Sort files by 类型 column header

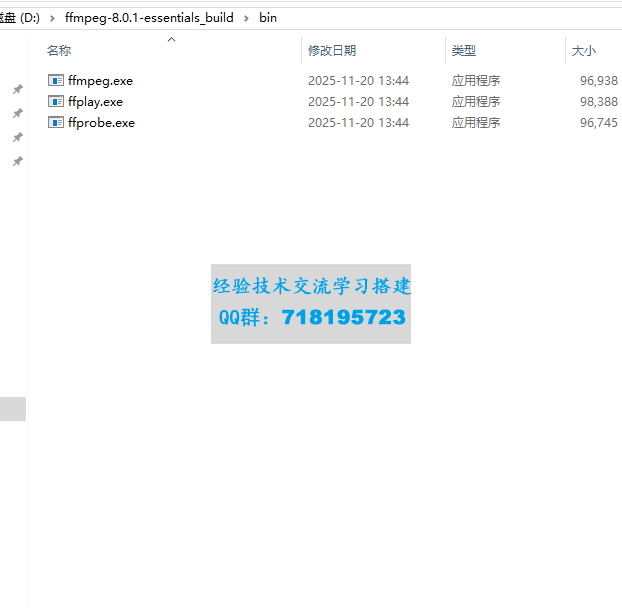[x=464, y=51]
